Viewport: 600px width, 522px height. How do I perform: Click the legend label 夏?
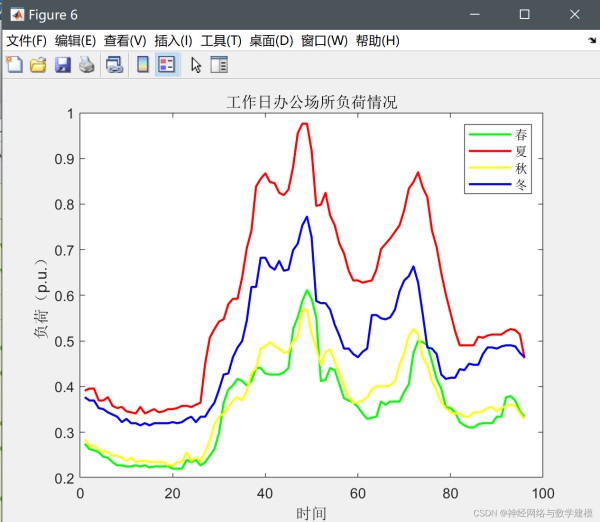521,151
